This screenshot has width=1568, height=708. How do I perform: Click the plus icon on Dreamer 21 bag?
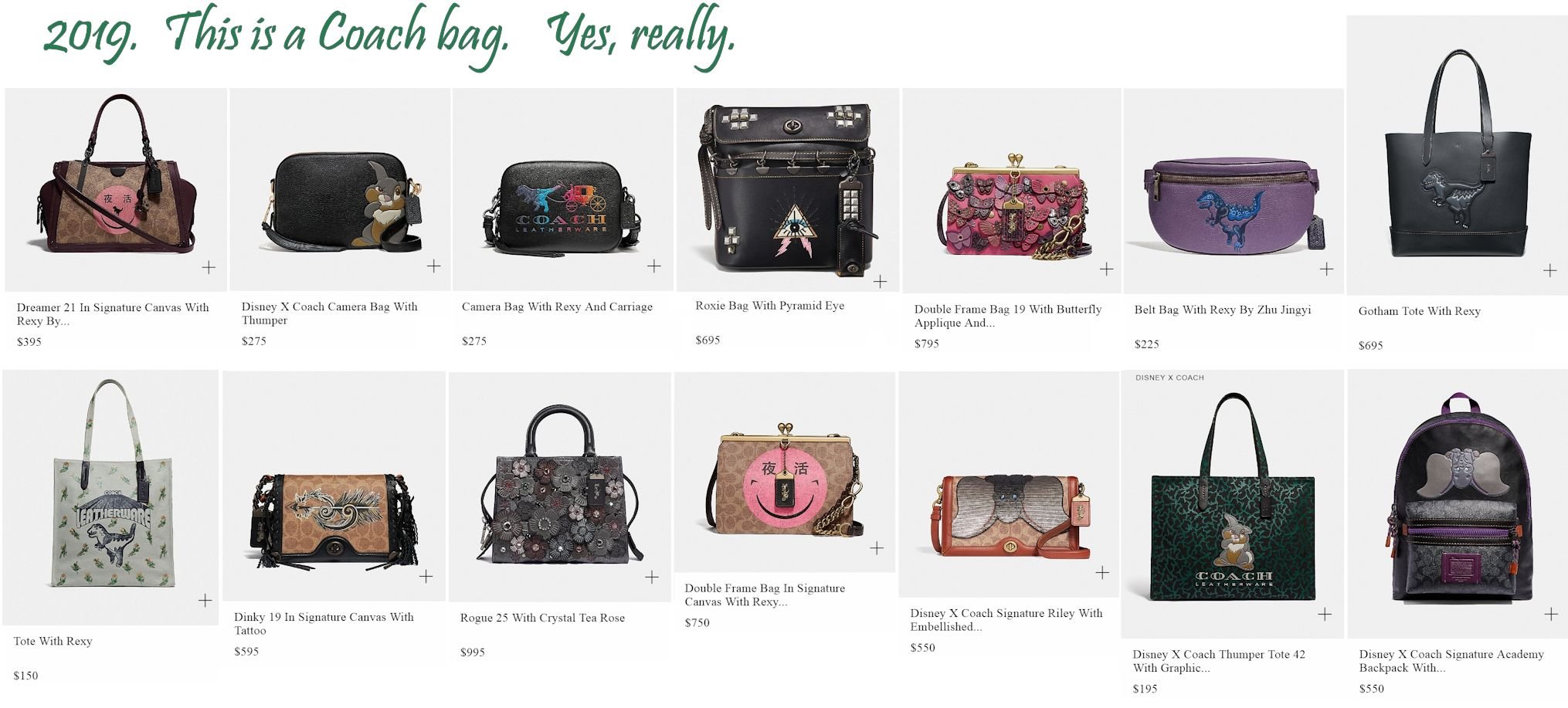click(209, 267)
